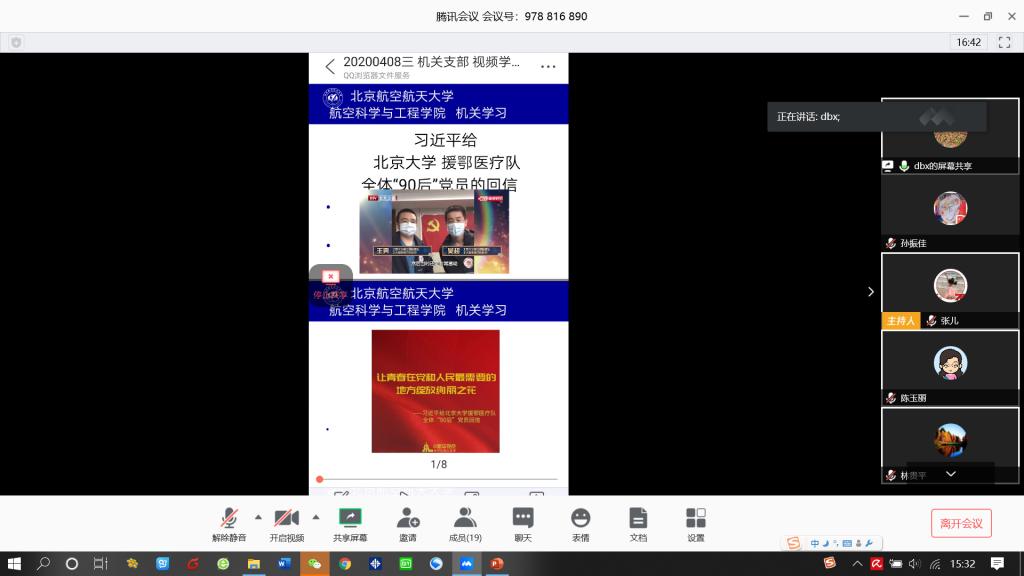
Task: Select 陈玉丽 participant thumbnail
Action: [x=950, y=366]
